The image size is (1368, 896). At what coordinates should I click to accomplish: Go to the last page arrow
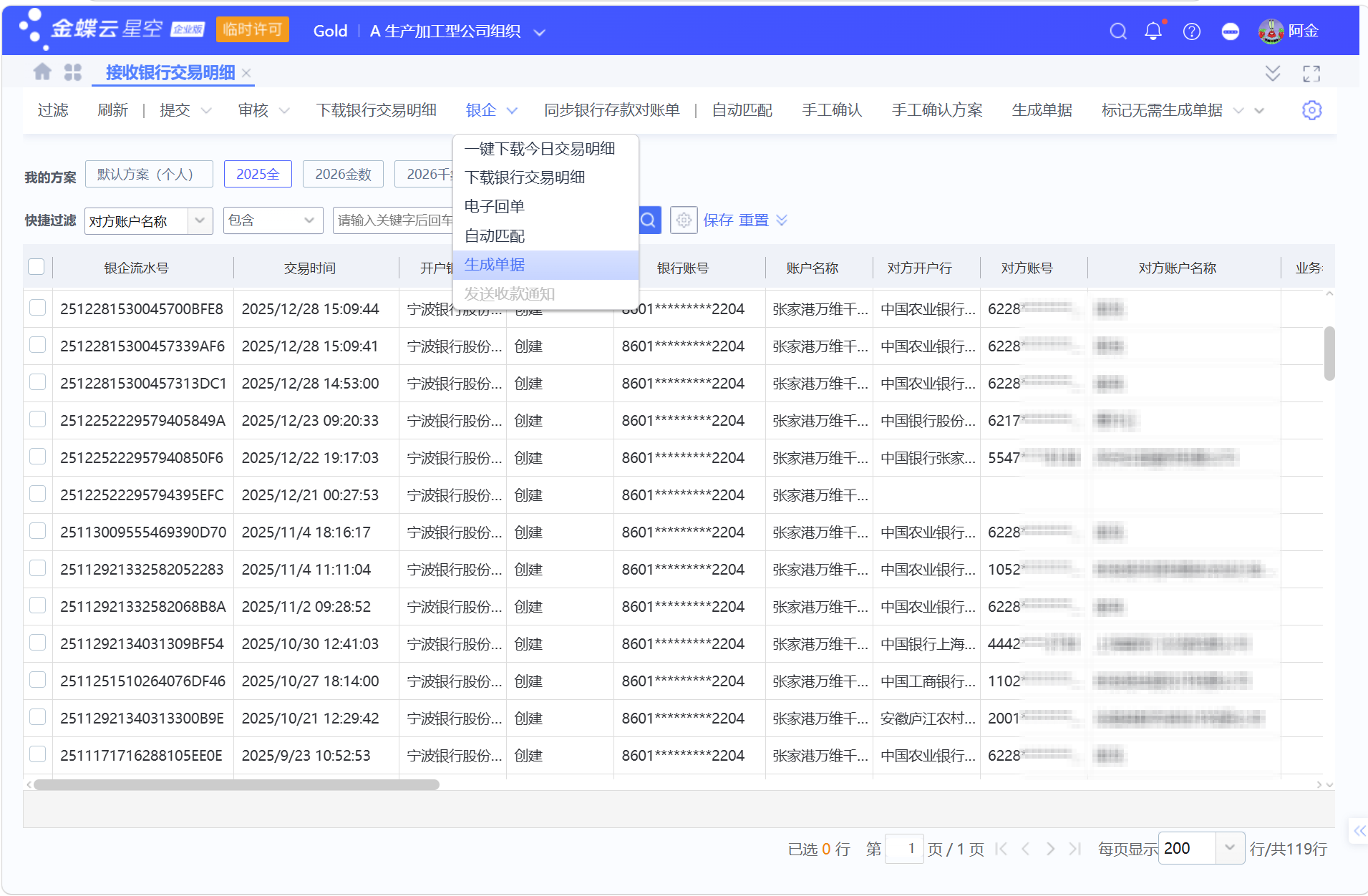[x=1074, y=849]
